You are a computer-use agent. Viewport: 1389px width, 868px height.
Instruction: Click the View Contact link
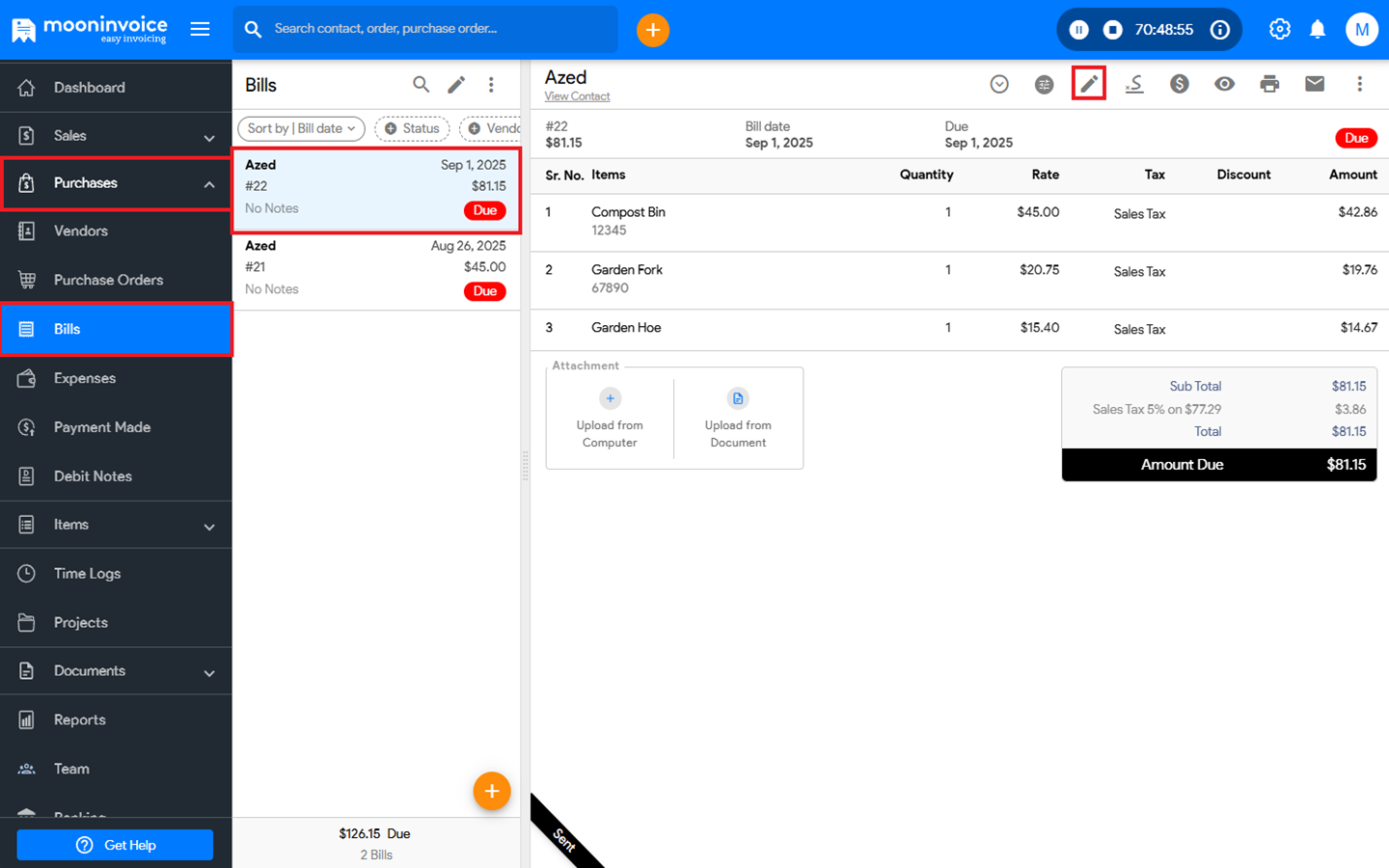[577, 96]
